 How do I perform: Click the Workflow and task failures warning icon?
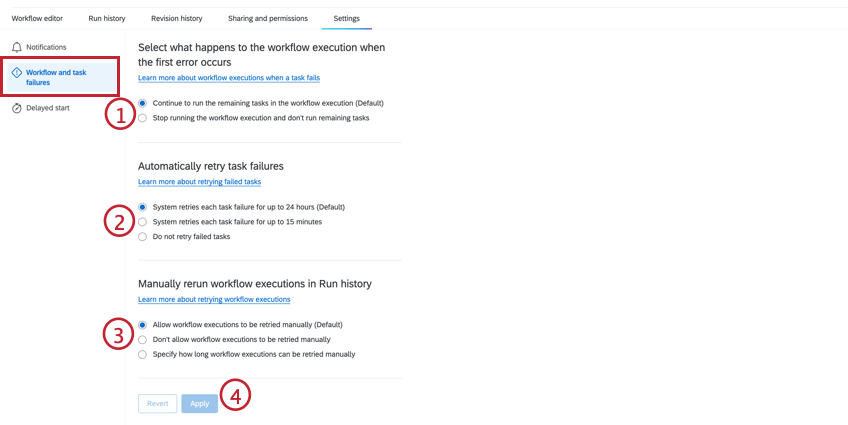click(17, 72)
